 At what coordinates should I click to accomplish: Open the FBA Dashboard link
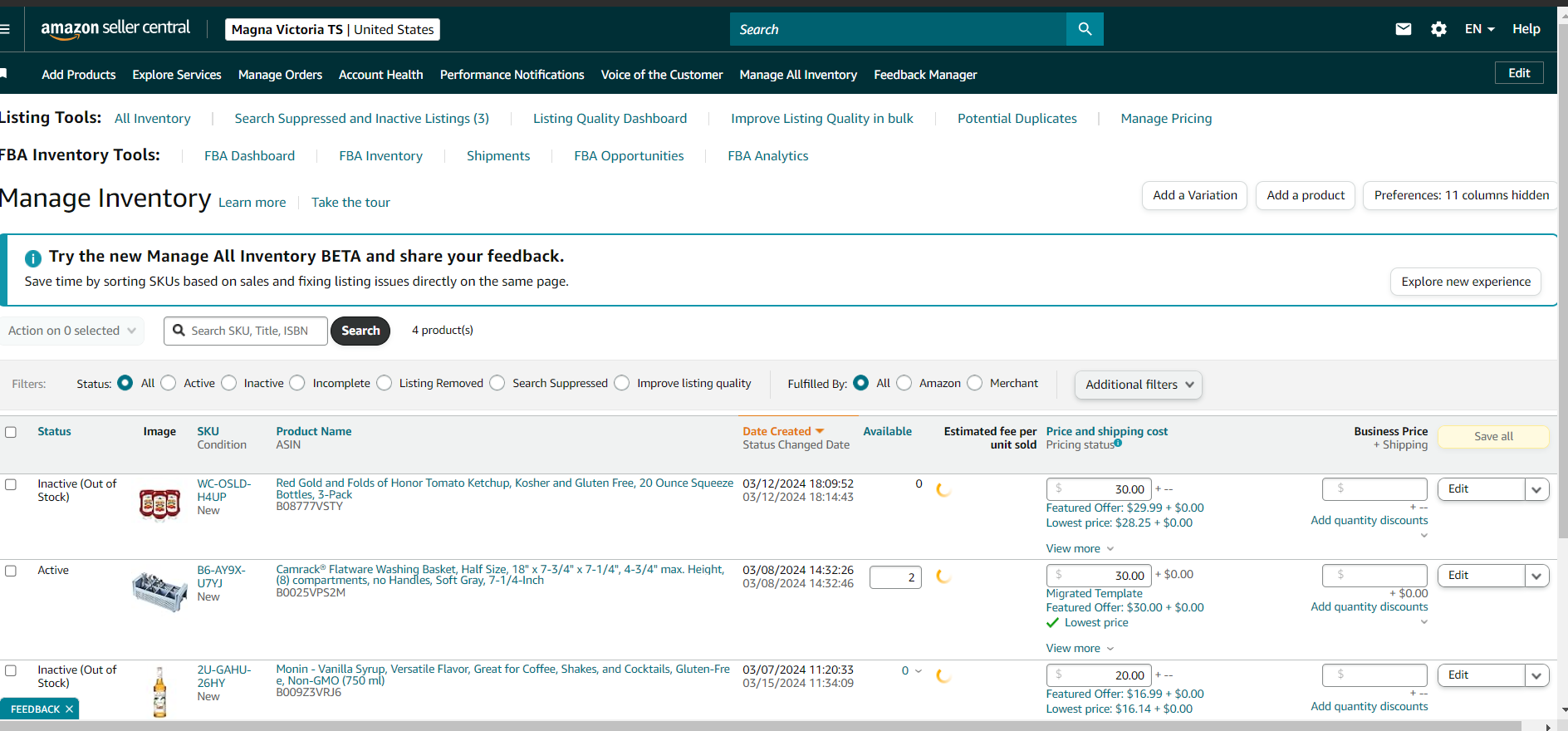249,156
